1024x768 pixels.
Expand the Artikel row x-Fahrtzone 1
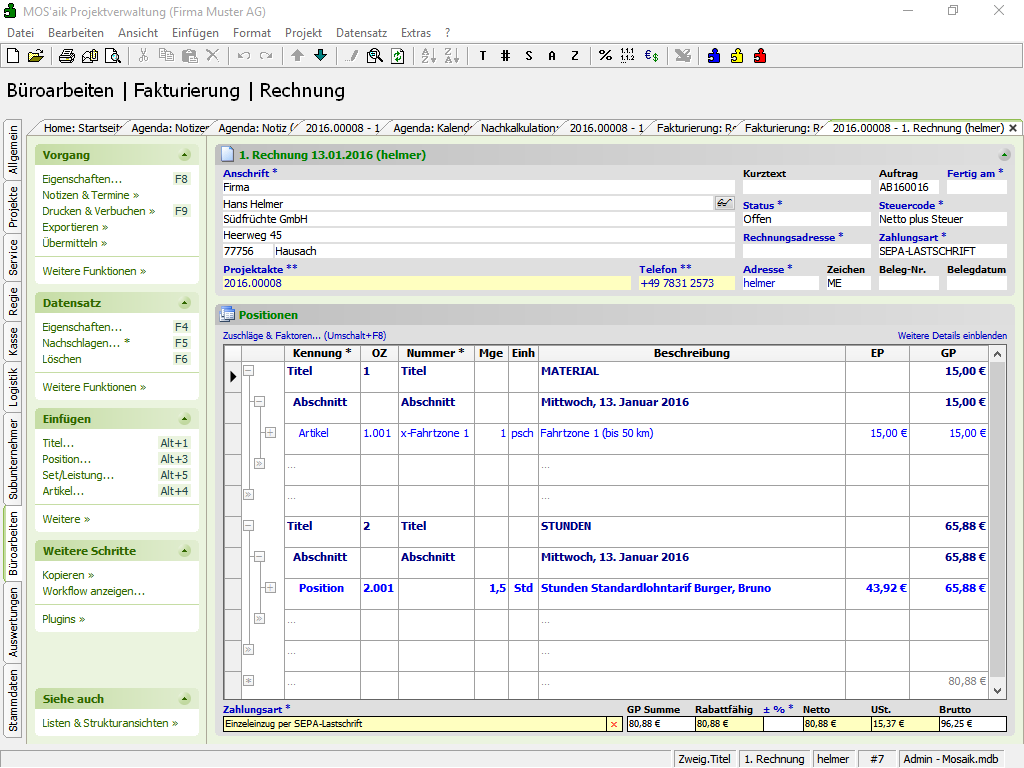click(x=270, y=433)
